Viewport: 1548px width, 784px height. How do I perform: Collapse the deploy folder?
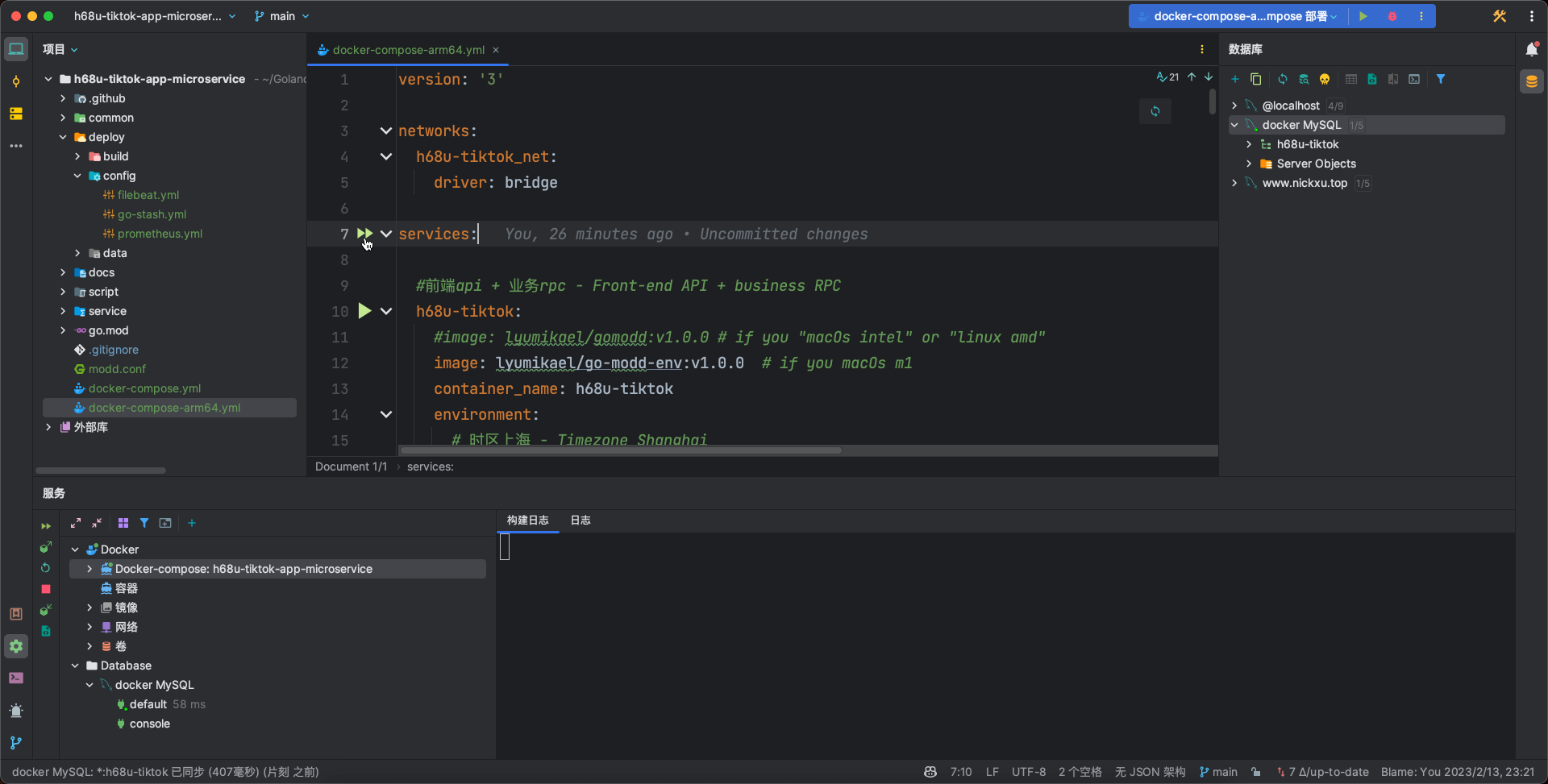coord(63,137)
